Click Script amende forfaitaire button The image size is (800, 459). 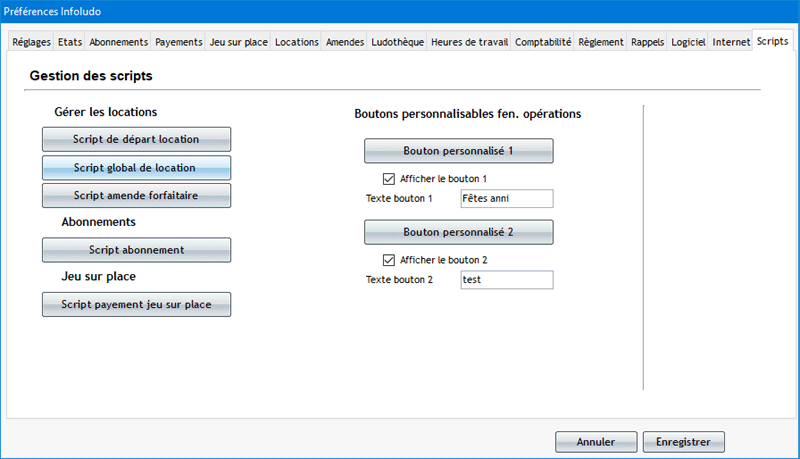click(136, 195)
